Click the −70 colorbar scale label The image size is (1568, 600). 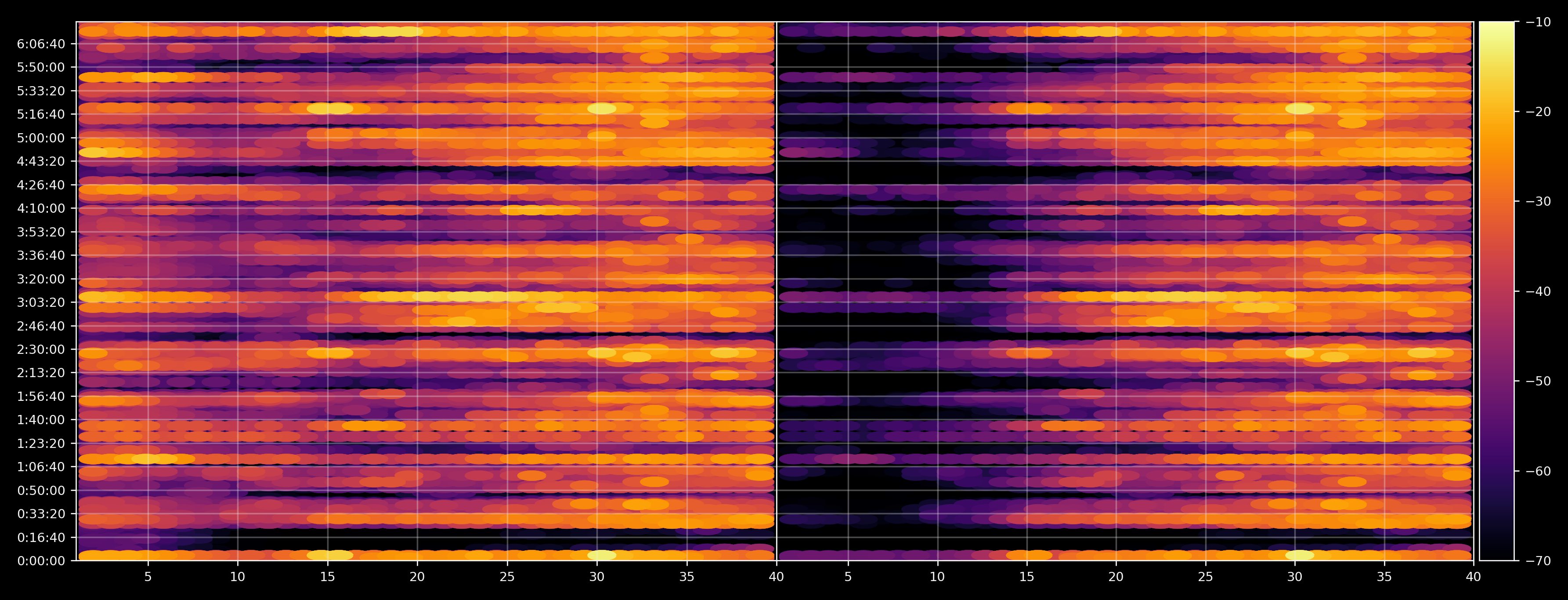click(1538, 560)
